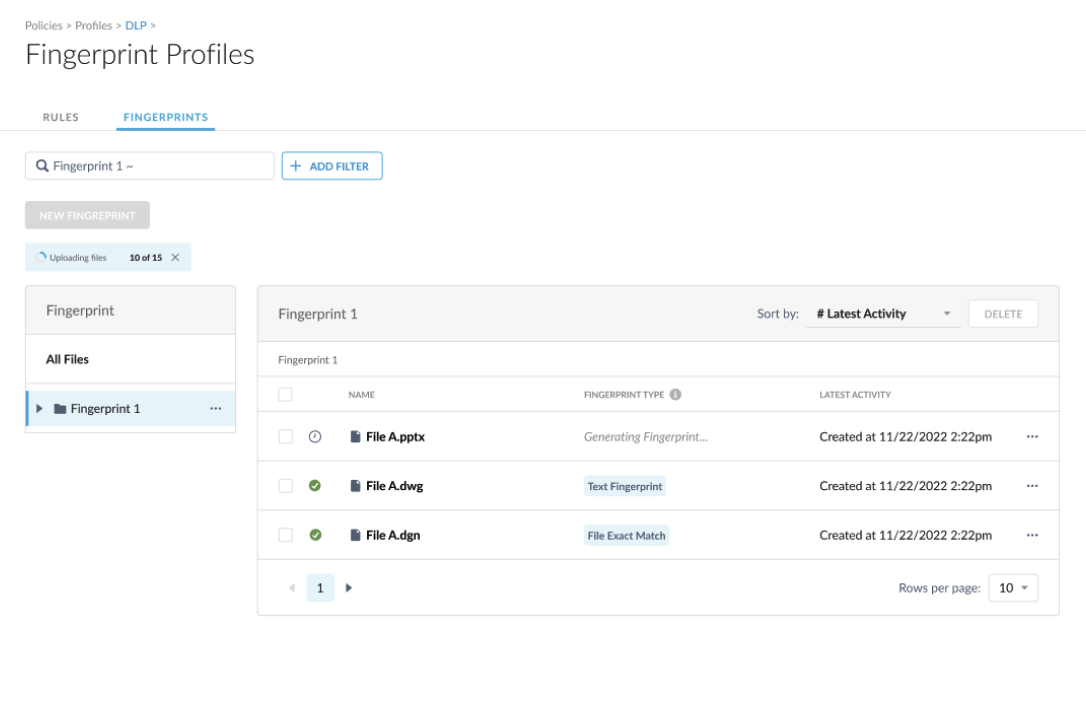Open the Rows per page dropdown
The height and width of the screenshot is (712, 1086).
[x=1013, y=588]
